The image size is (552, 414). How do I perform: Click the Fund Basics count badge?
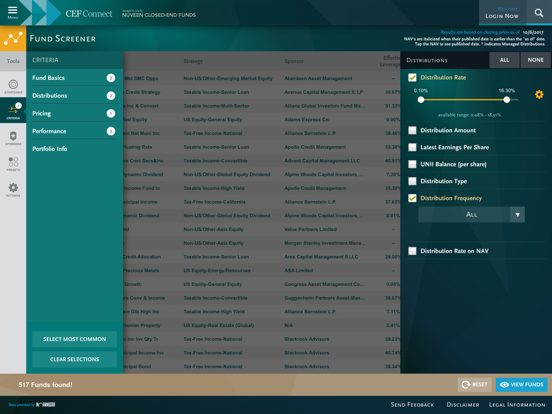click(x=111, y=78)
